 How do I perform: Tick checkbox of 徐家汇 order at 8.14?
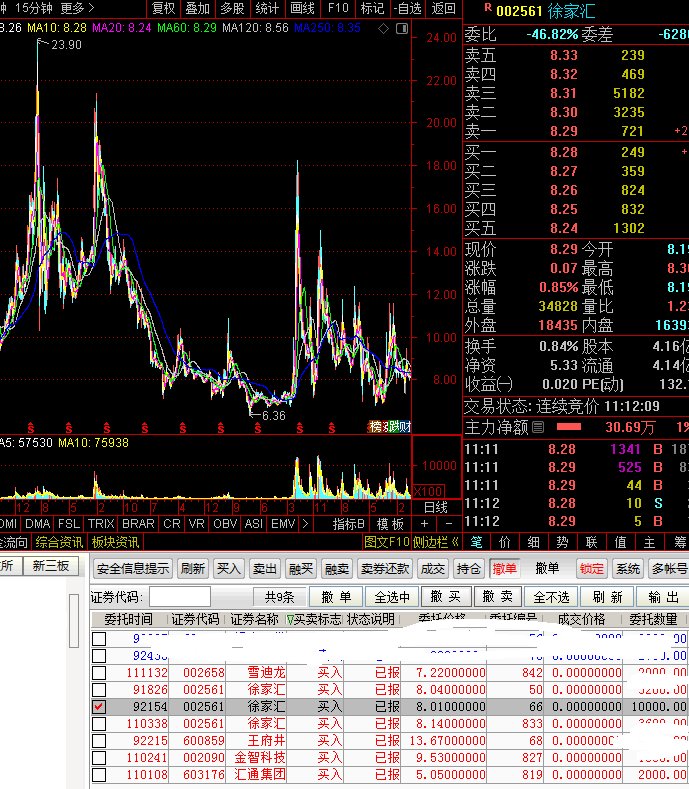(99, 724)
